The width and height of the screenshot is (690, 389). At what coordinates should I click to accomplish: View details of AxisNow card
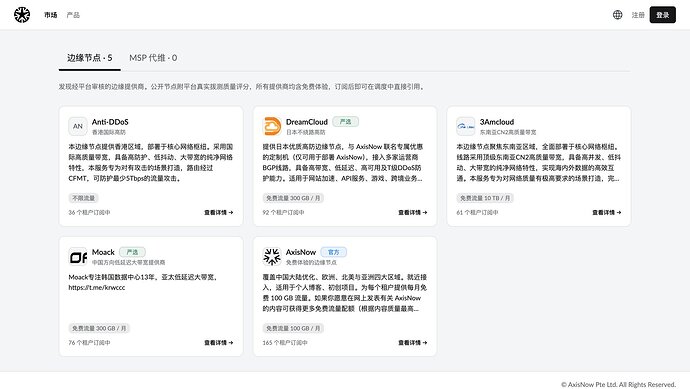[413, 343]
